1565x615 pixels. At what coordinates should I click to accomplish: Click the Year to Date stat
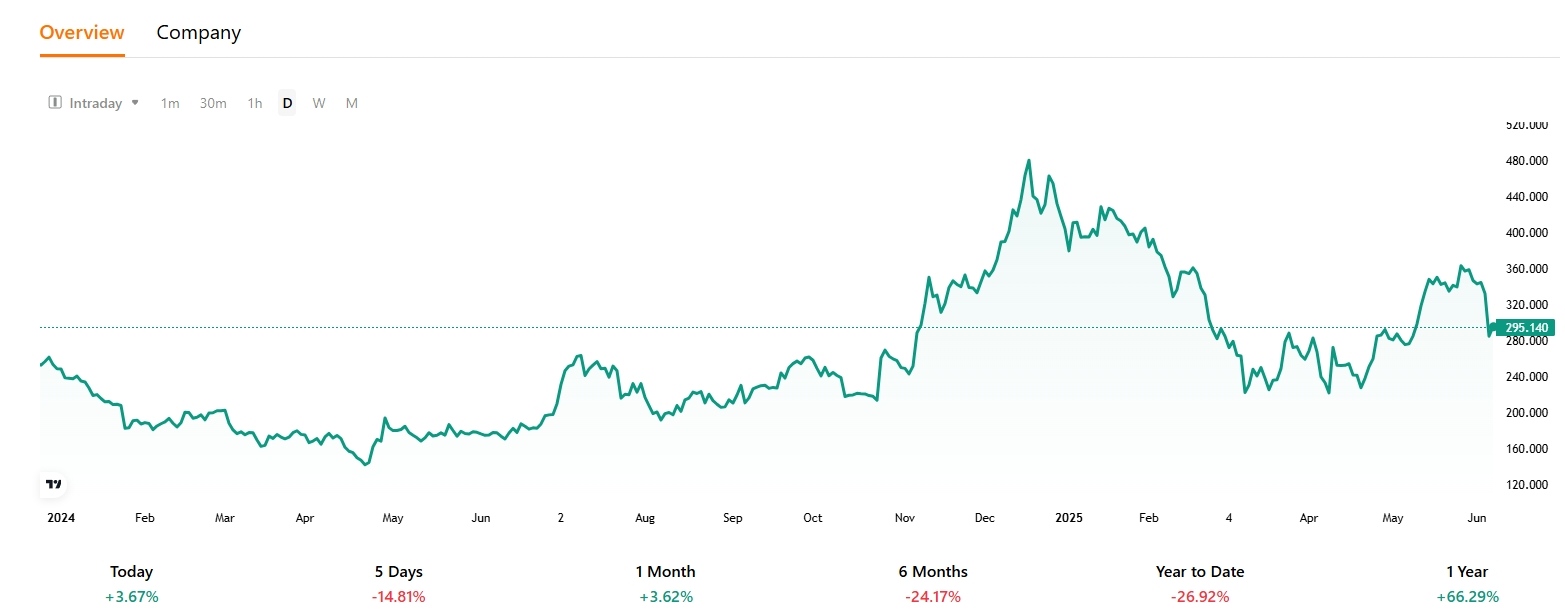tap(1200, 584)
